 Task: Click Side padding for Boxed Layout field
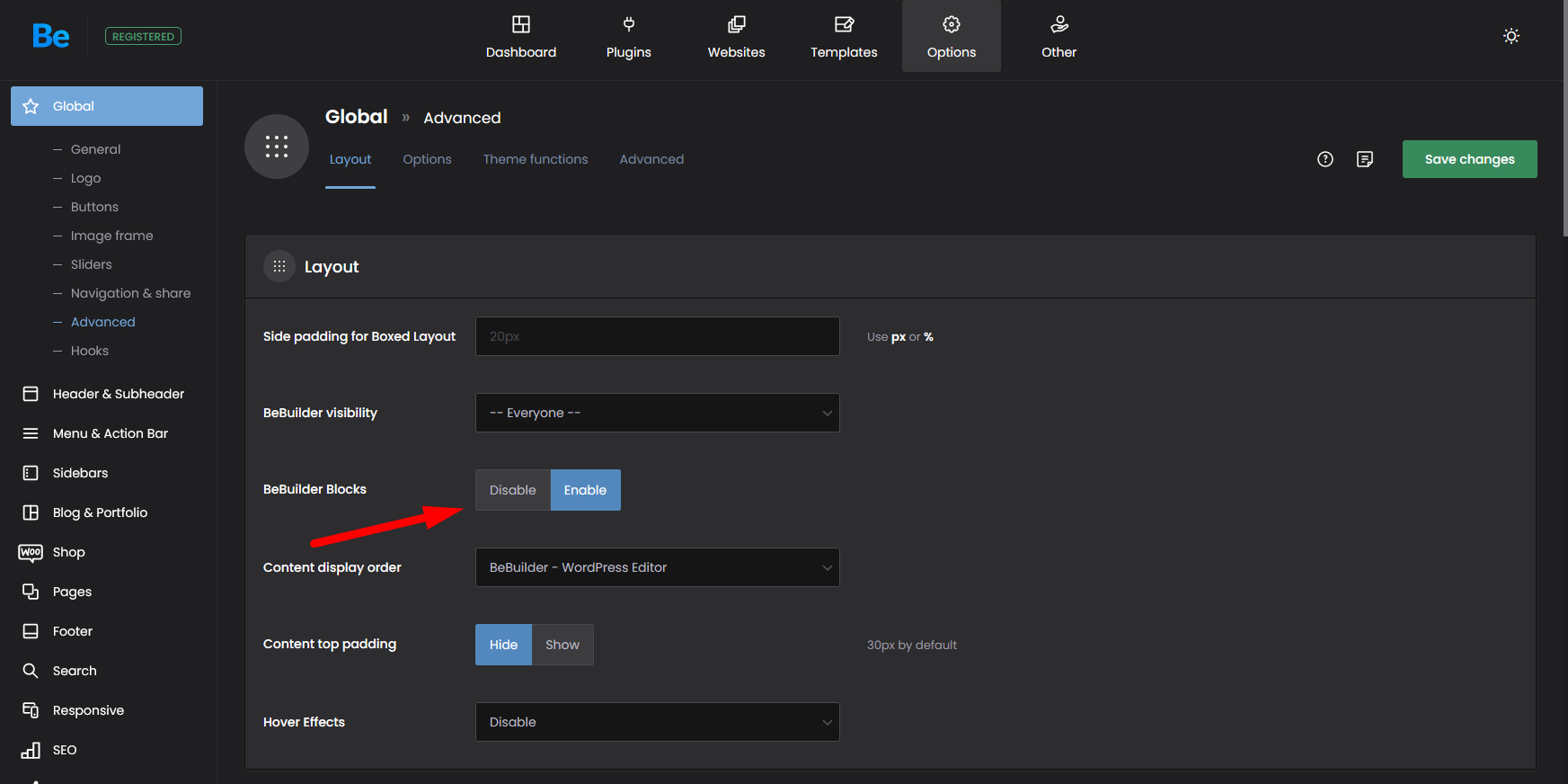tap(658, 336)
